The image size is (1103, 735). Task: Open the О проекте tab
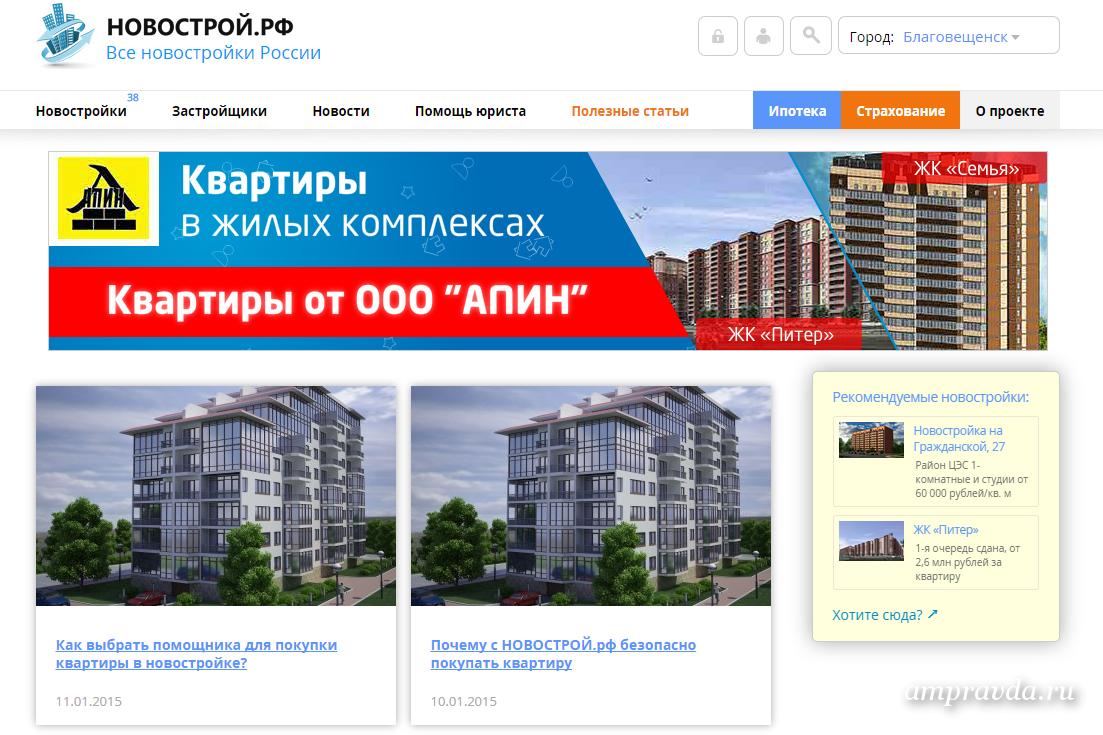pyautogui.click(x=1009, y=111)
